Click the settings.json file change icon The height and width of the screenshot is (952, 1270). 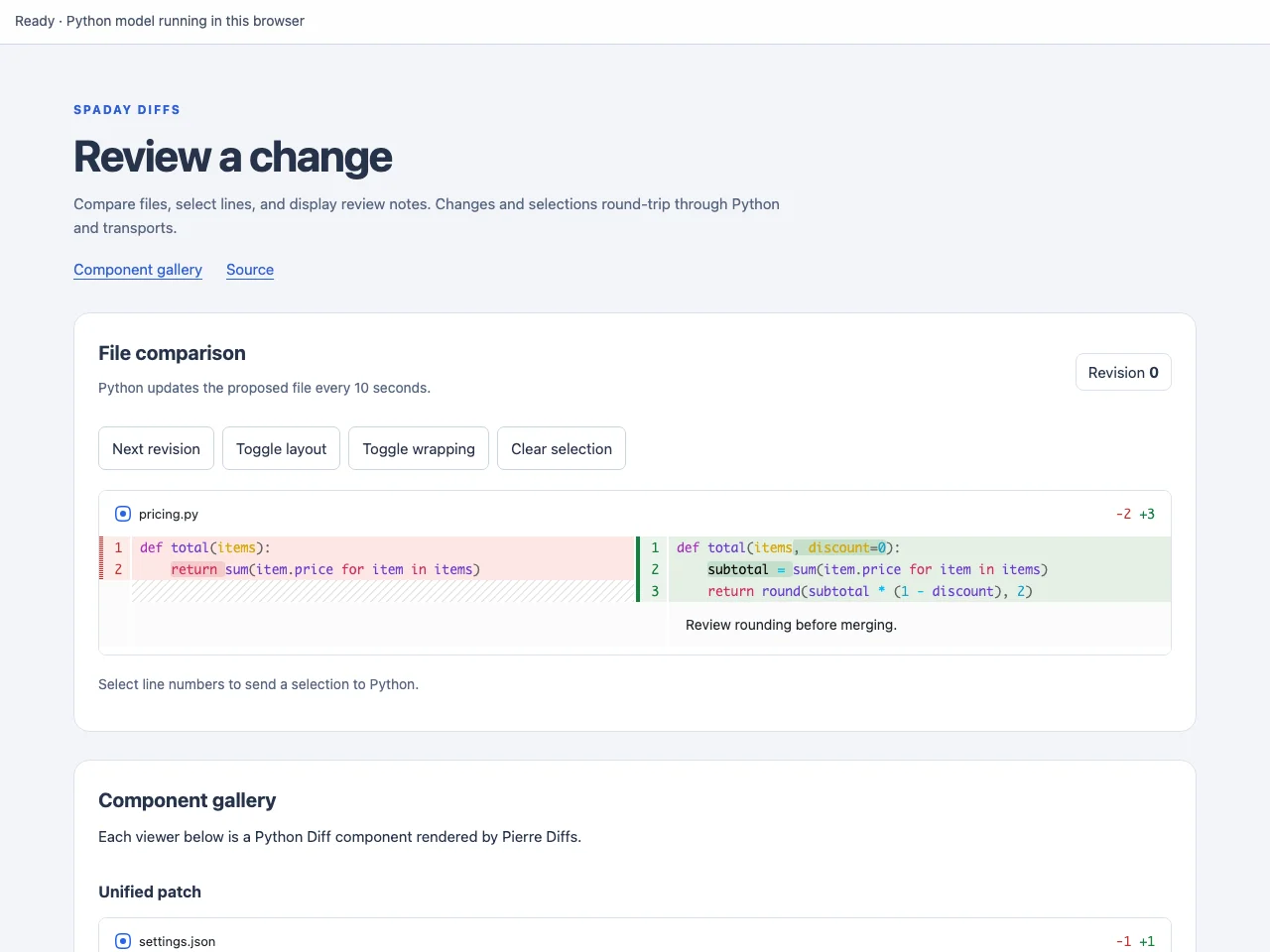pyautogui.click(x=123, y=941)
